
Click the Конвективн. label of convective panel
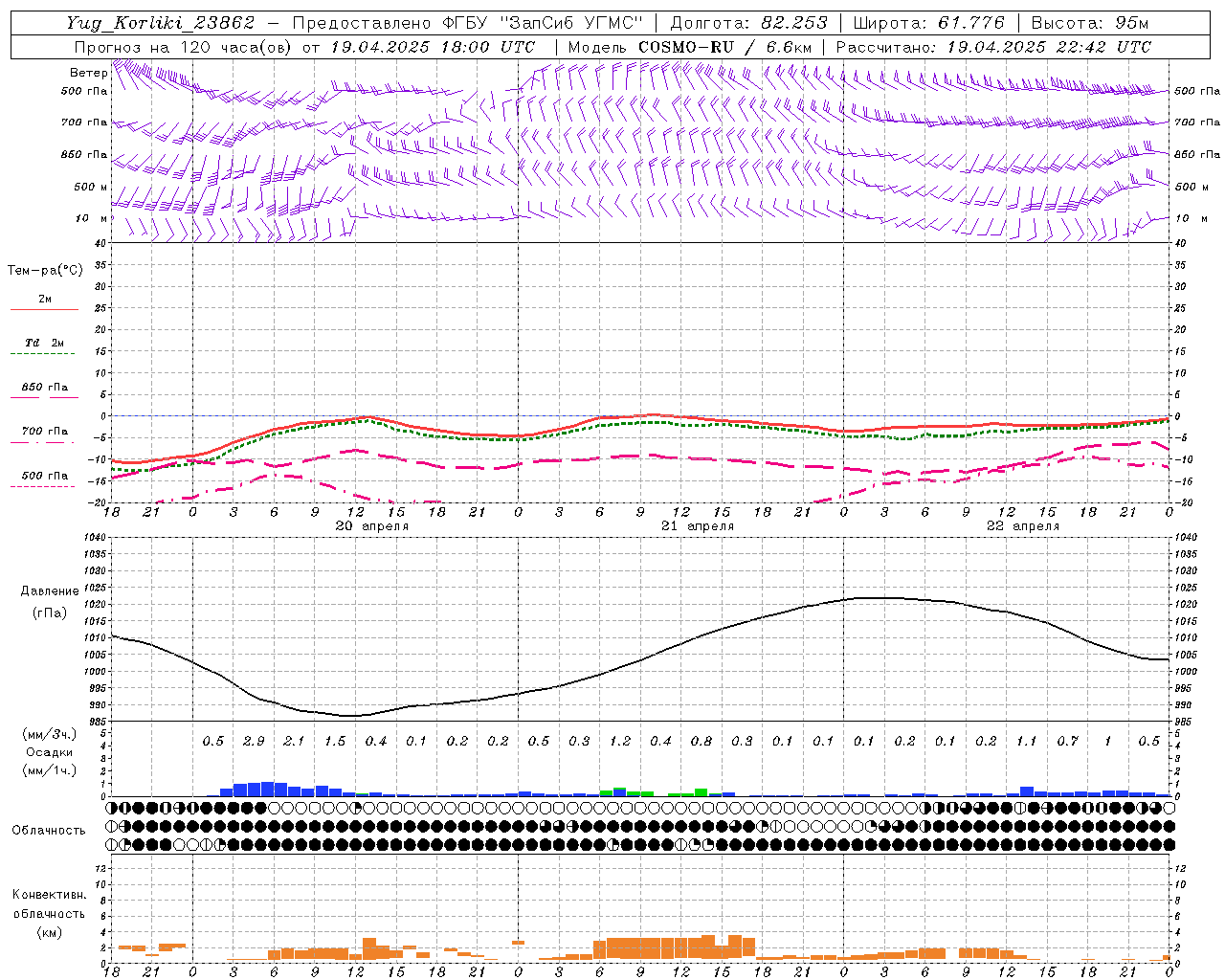49,895
